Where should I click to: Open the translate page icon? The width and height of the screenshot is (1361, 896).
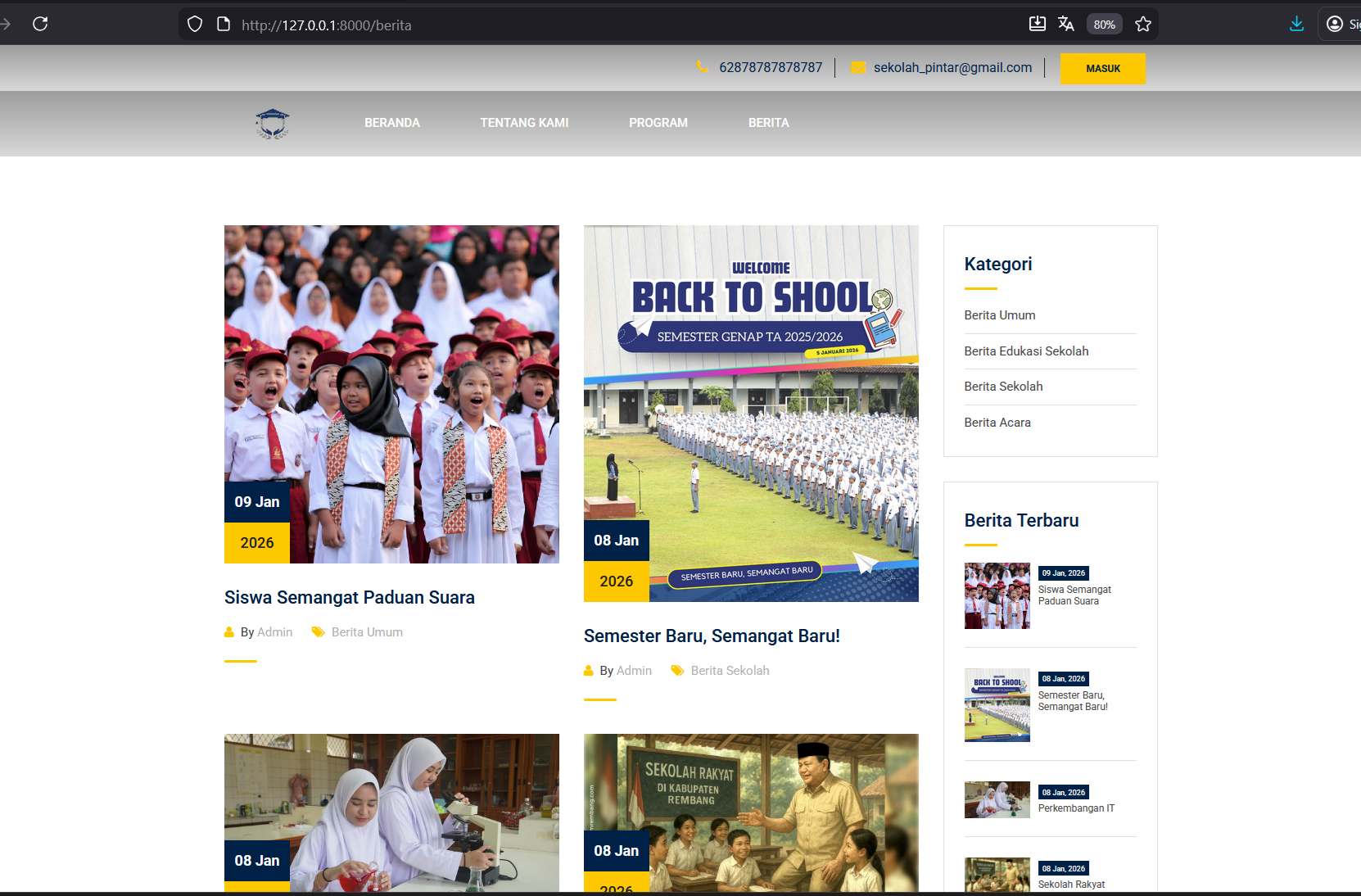coord(1066,24)
